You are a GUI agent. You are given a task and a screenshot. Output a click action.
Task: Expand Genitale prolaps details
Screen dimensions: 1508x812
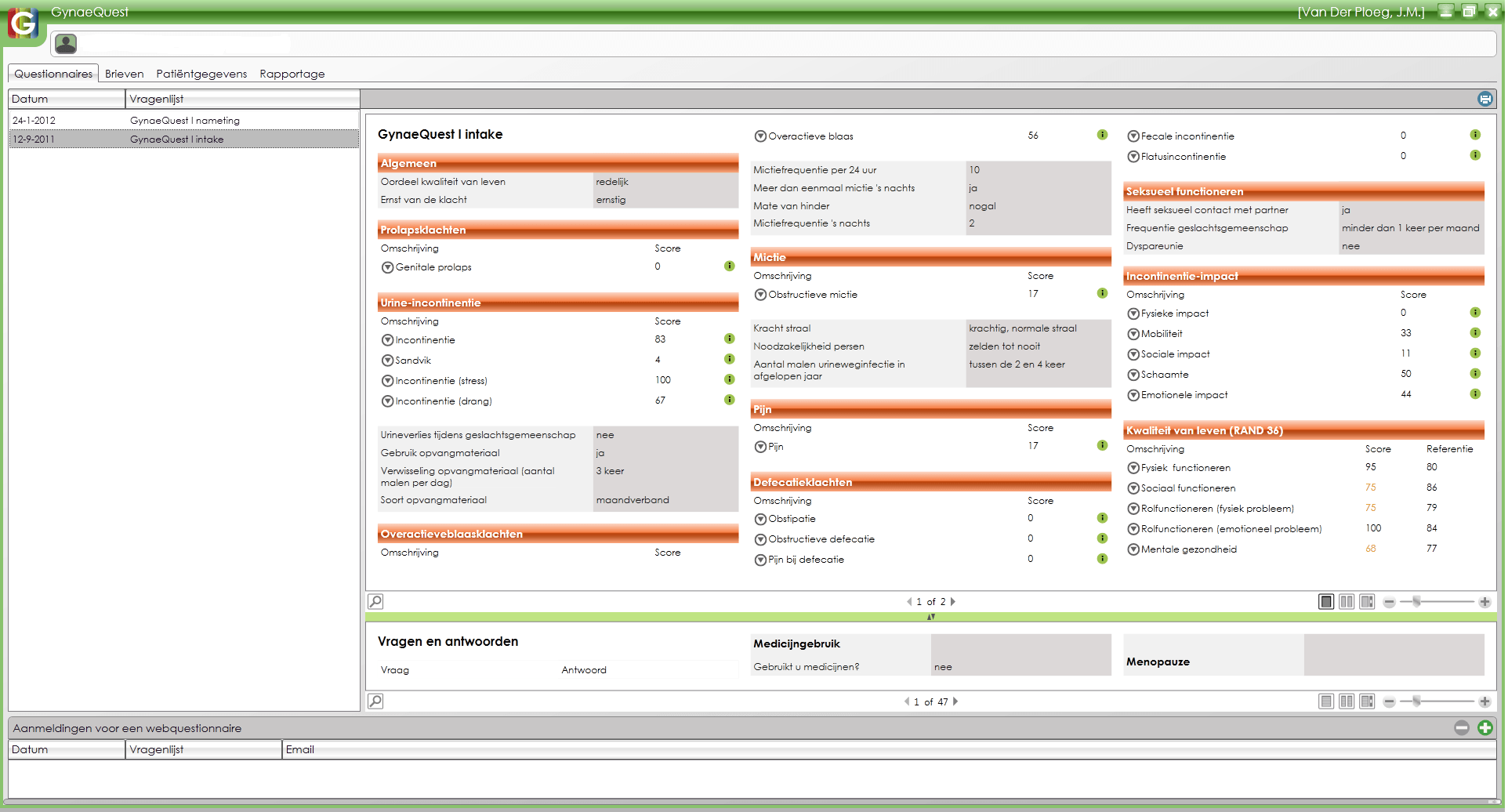(x=387, y=267)
